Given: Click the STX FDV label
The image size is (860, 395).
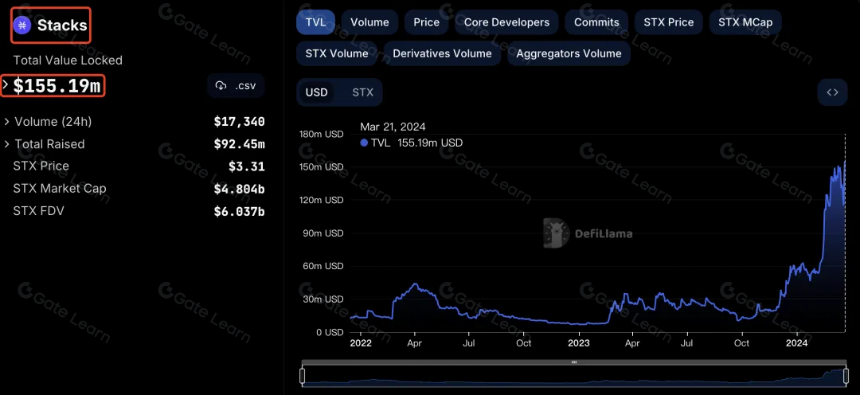Looking at the screenshot, I should click(38, 211).
